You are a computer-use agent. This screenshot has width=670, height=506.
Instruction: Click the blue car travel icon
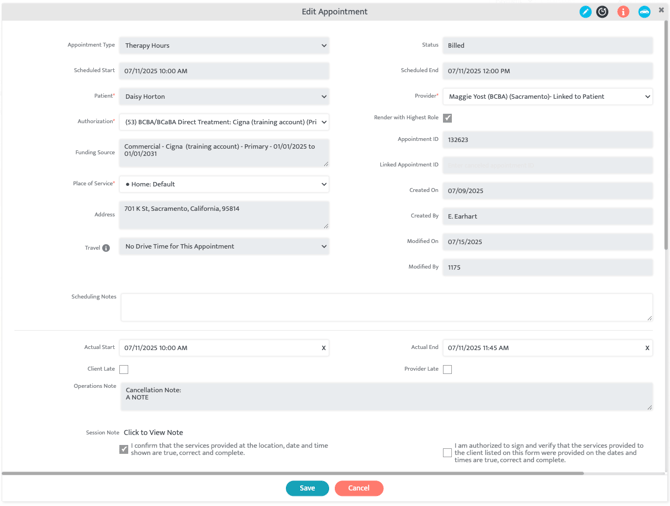[644, 12]
